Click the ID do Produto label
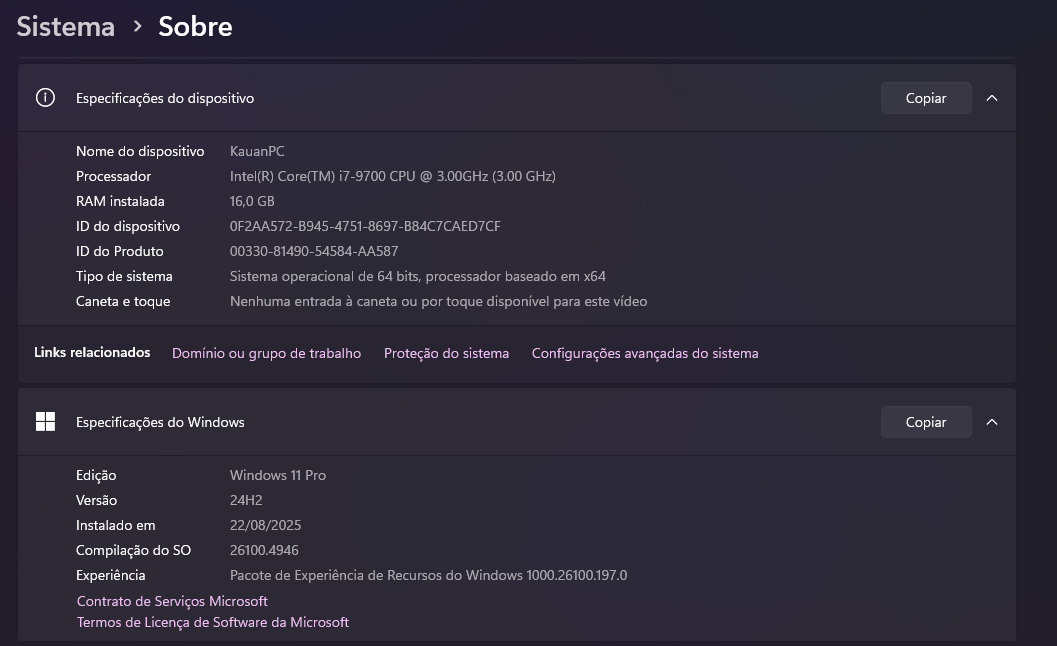1057x646 pixels. pyautogui.click(x=119, y=251)
